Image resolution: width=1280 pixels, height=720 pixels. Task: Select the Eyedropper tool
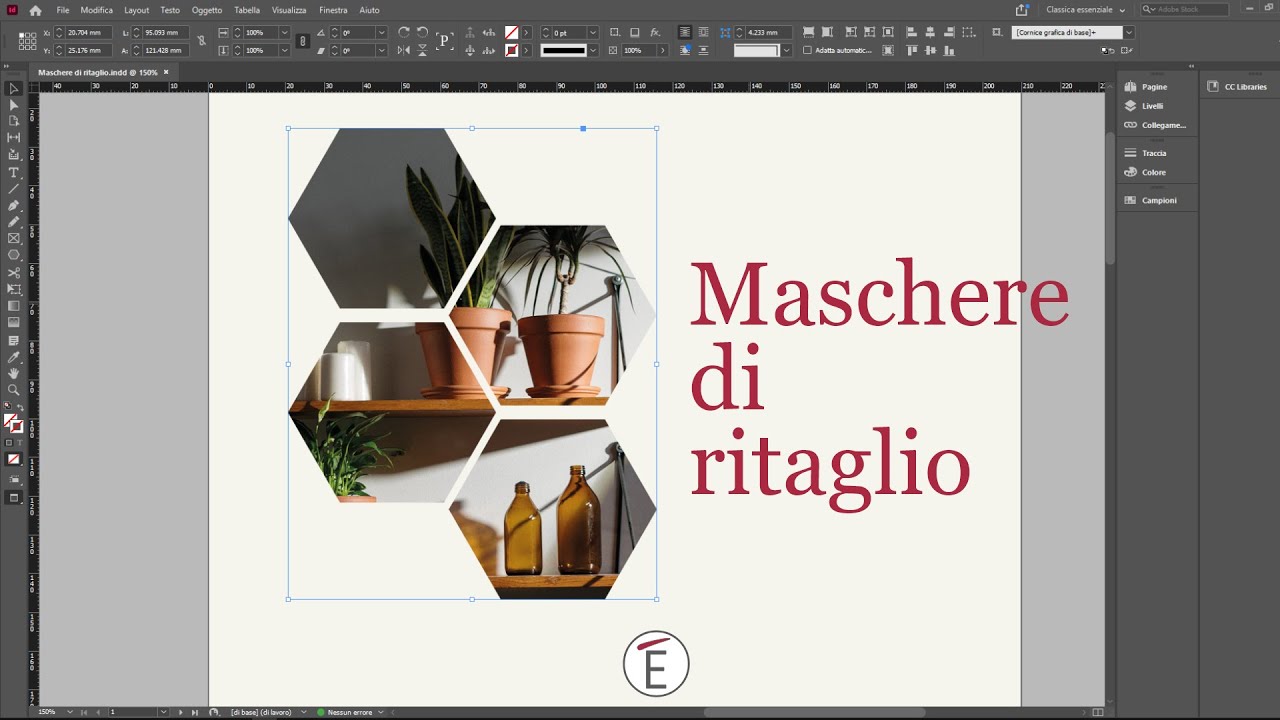[x=14, y=357]
